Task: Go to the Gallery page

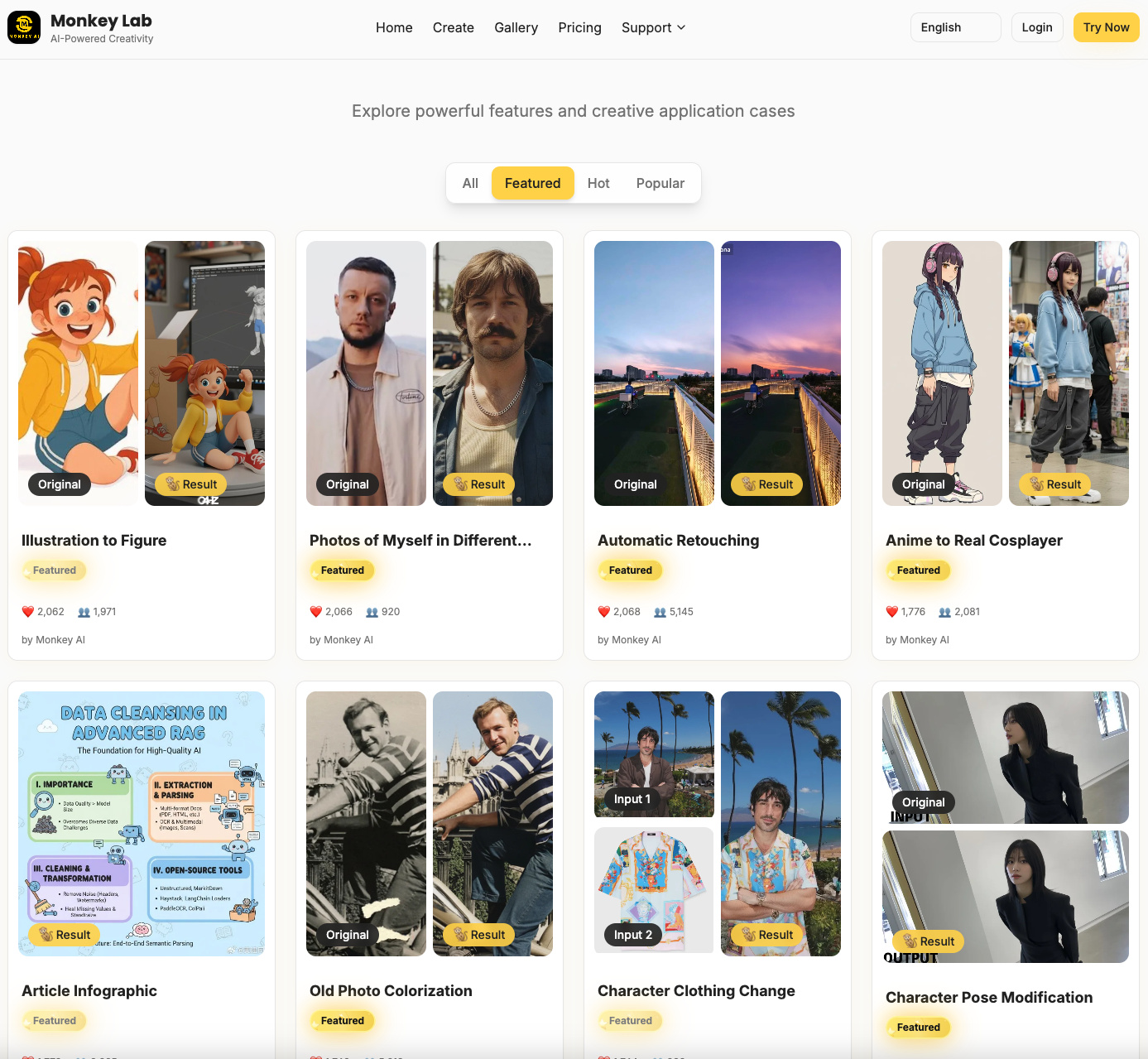Action: (x=516, y=27)
